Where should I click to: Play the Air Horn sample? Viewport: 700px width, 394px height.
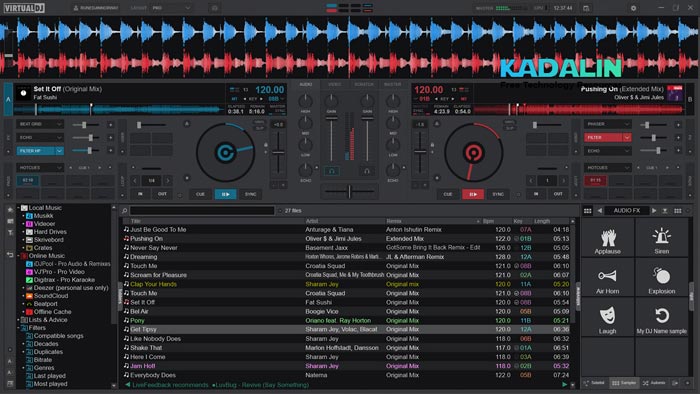coord(607,281)
